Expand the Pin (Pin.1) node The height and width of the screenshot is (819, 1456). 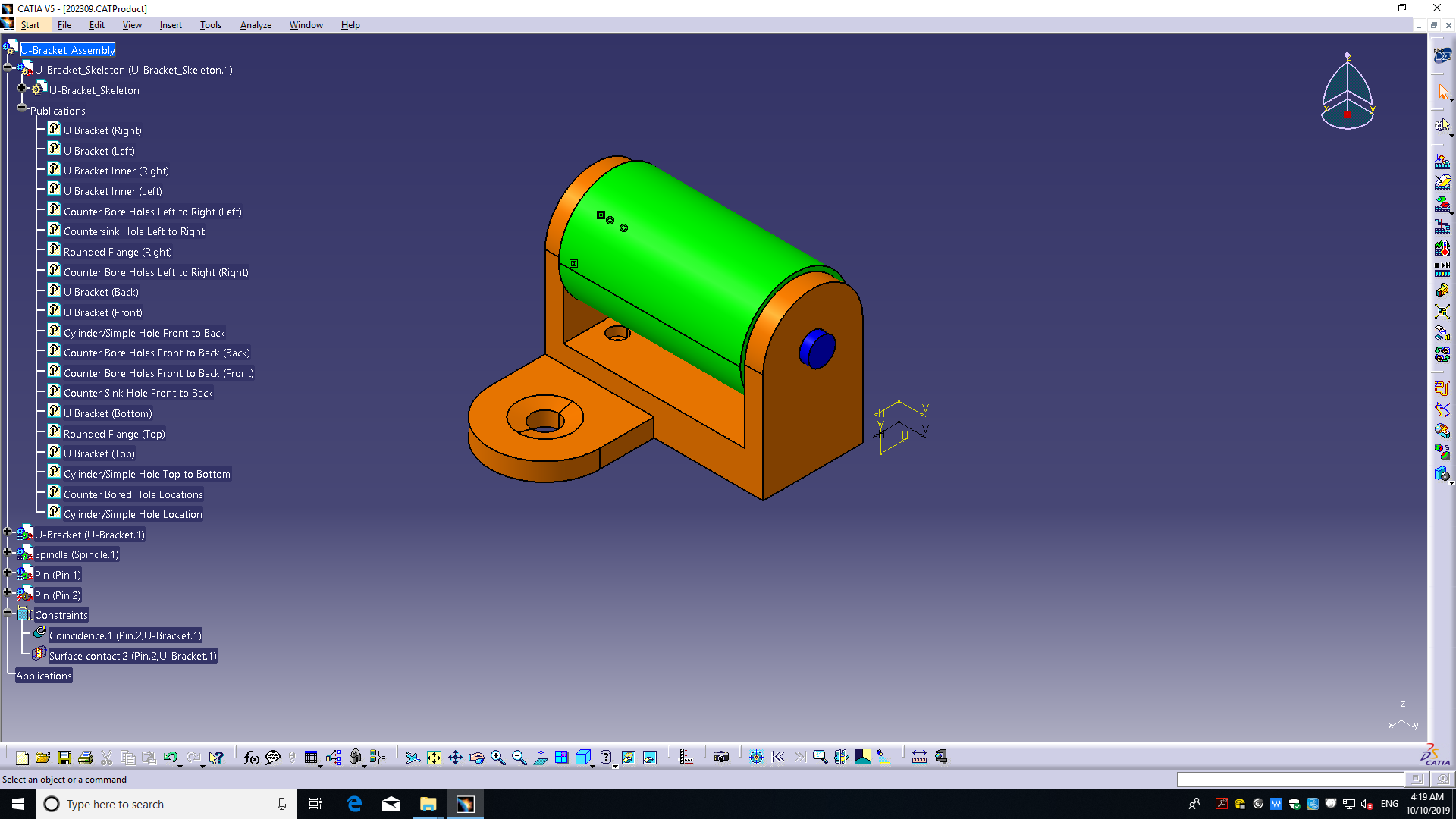[x=8, y=573]
